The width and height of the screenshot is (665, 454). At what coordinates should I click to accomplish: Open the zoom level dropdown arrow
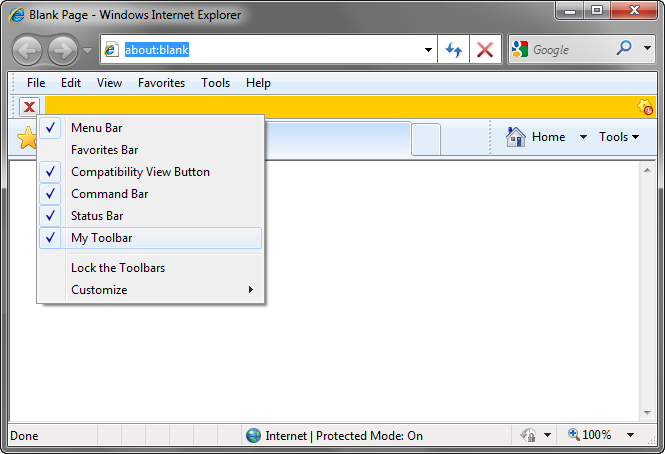pyautogui.click(x=630, y=435)
